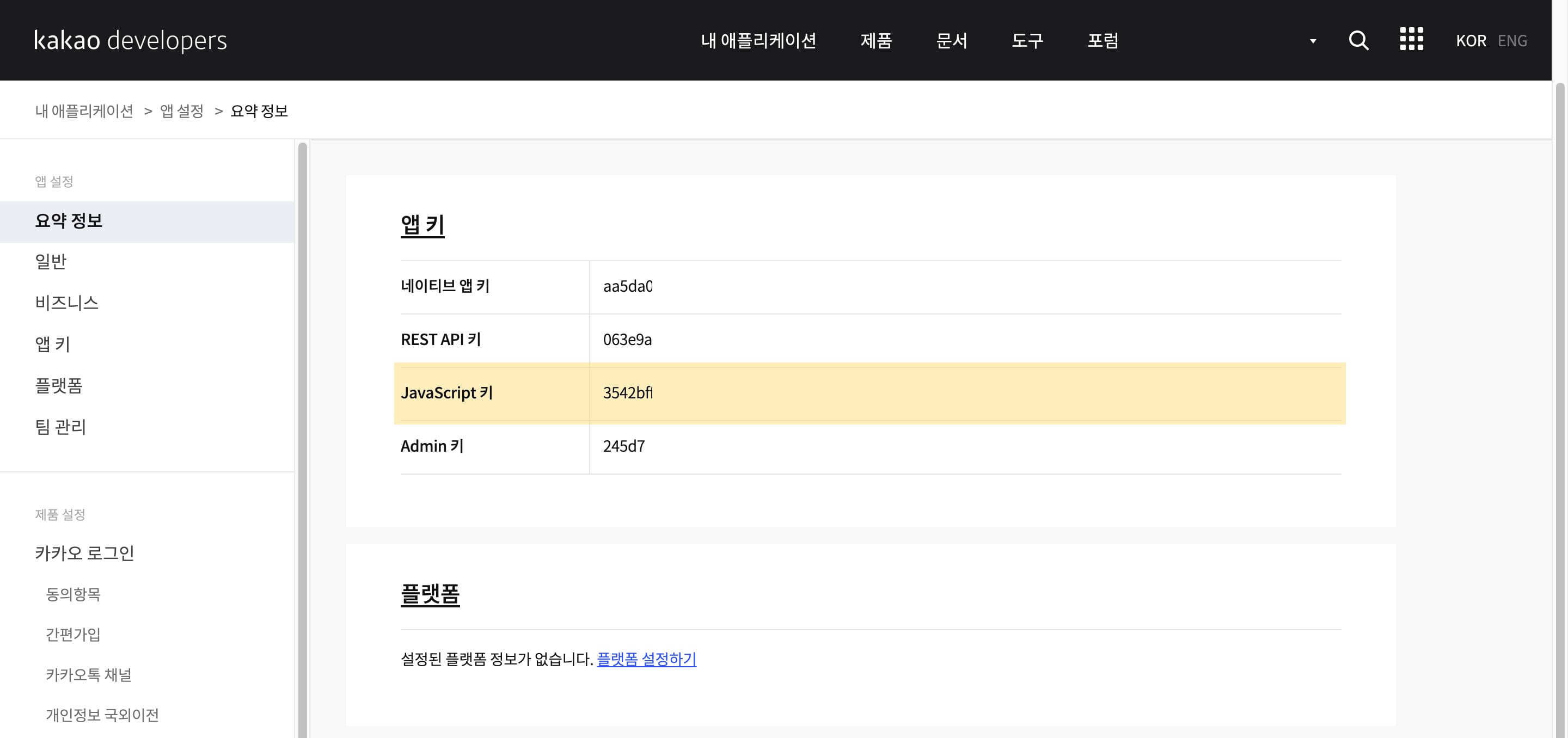Click the search magnifier icon
1568x738 pixels.
pos(1358,40)
